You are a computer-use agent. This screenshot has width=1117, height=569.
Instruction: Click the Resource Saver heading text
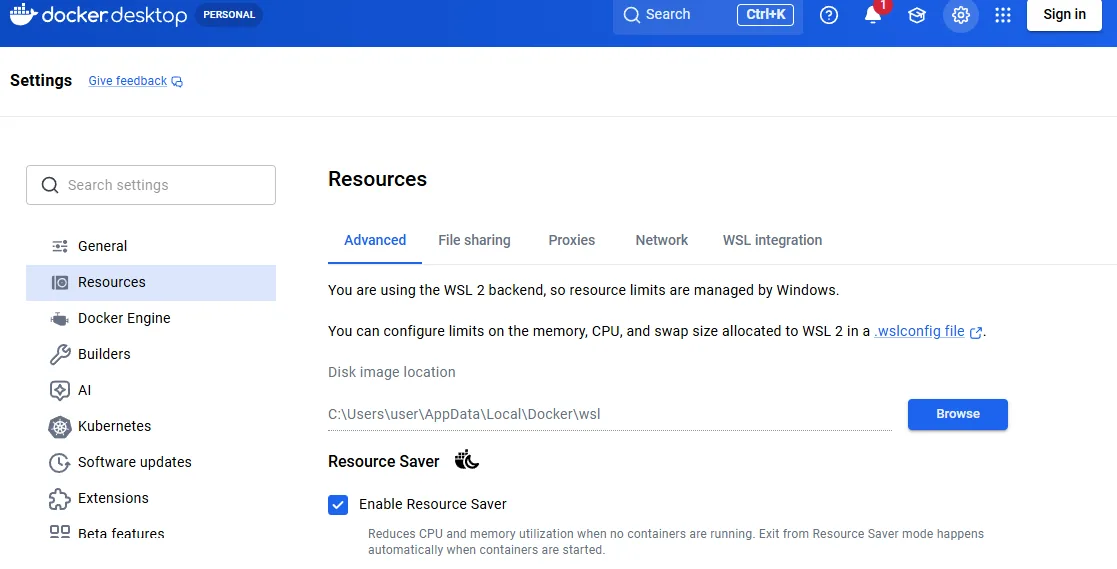[x=383, y=461]
